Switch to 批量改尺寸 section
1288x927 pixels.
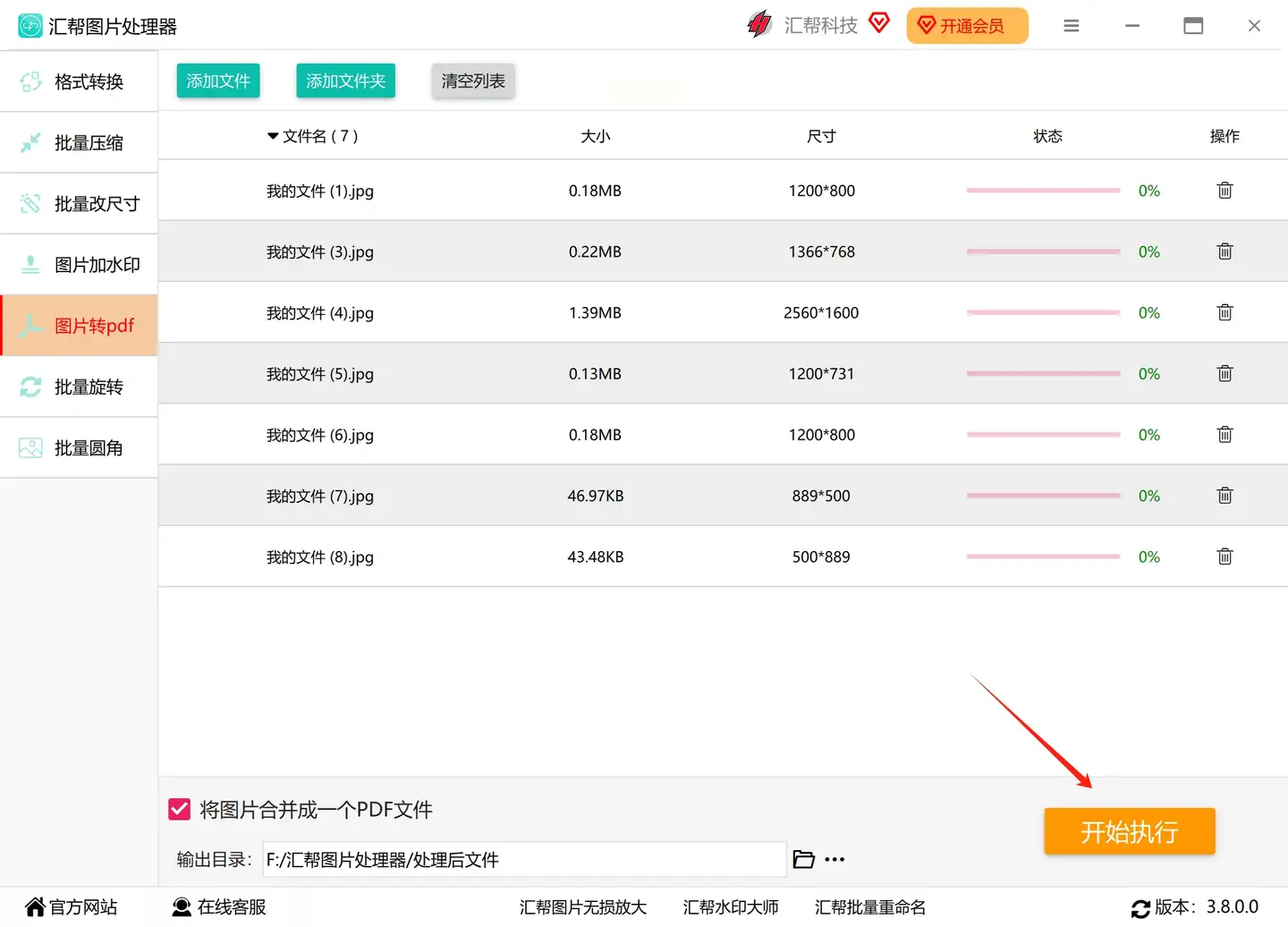click(x=79, y=203)
